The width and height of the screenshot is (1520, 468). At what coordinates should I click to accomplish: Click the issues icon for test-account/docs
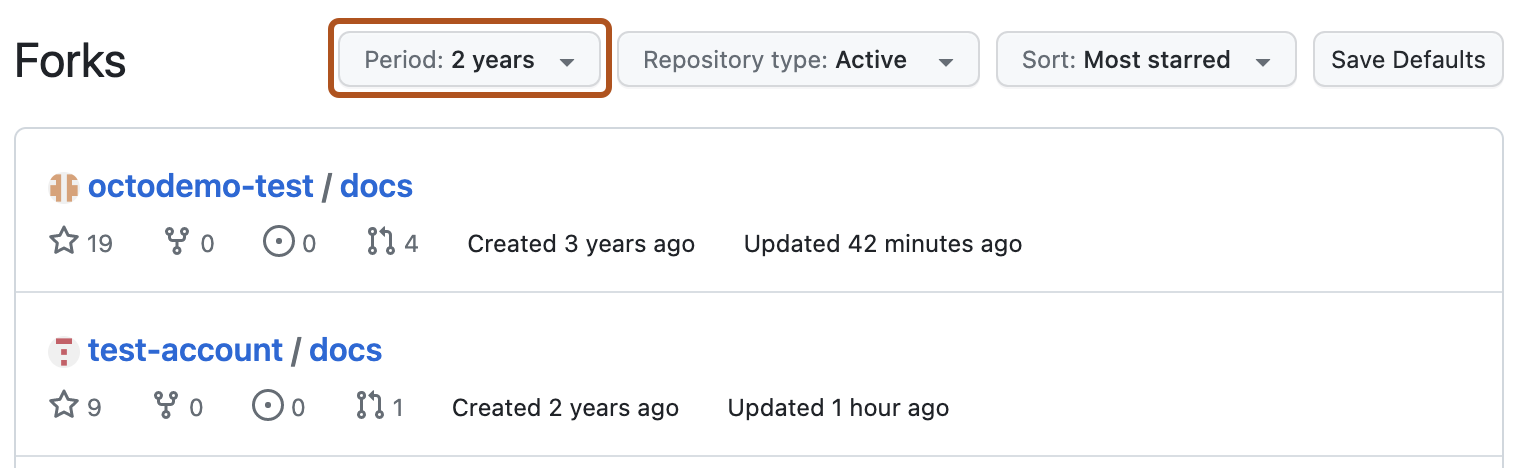266,407
